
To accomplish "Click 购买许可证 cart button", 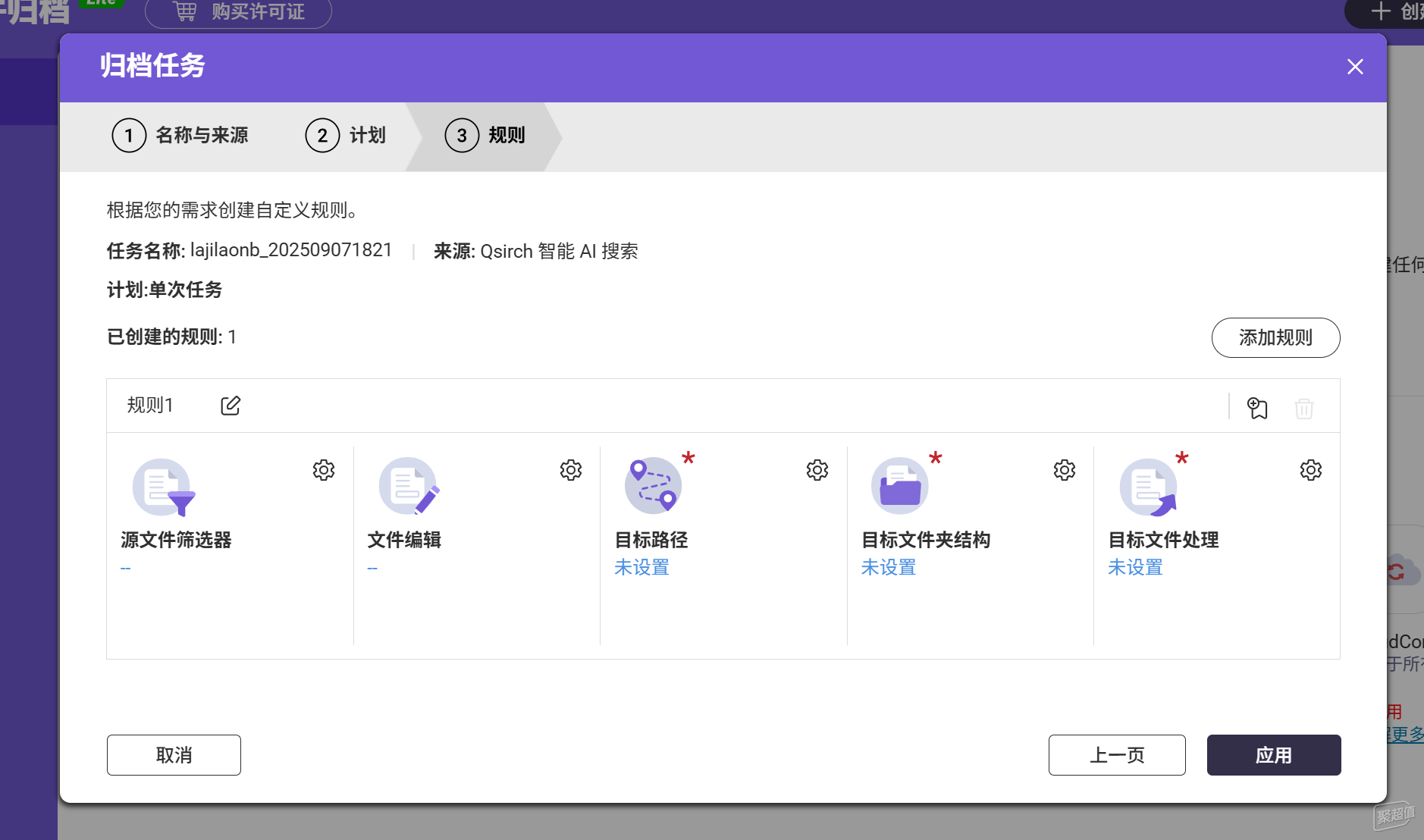I will [x=238, y=12].
